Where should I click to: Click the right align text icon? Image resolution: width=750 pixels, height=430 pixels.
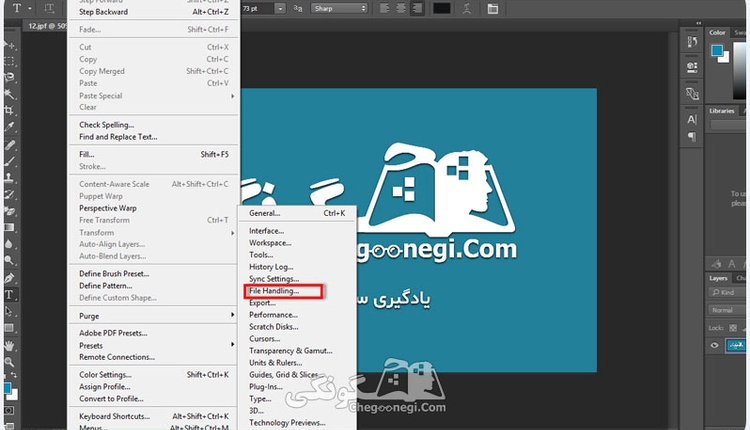[x=417, y=8]
